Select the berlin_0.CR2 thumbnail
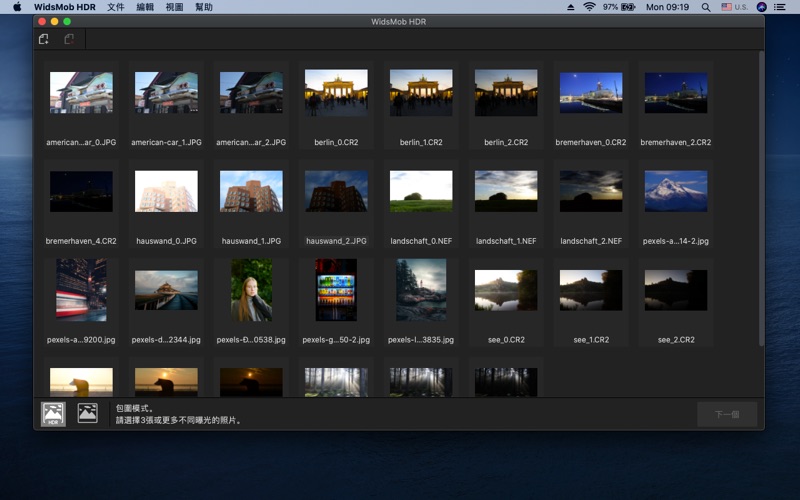The height and width of the screenshot is (500, 800). (336, 92)
